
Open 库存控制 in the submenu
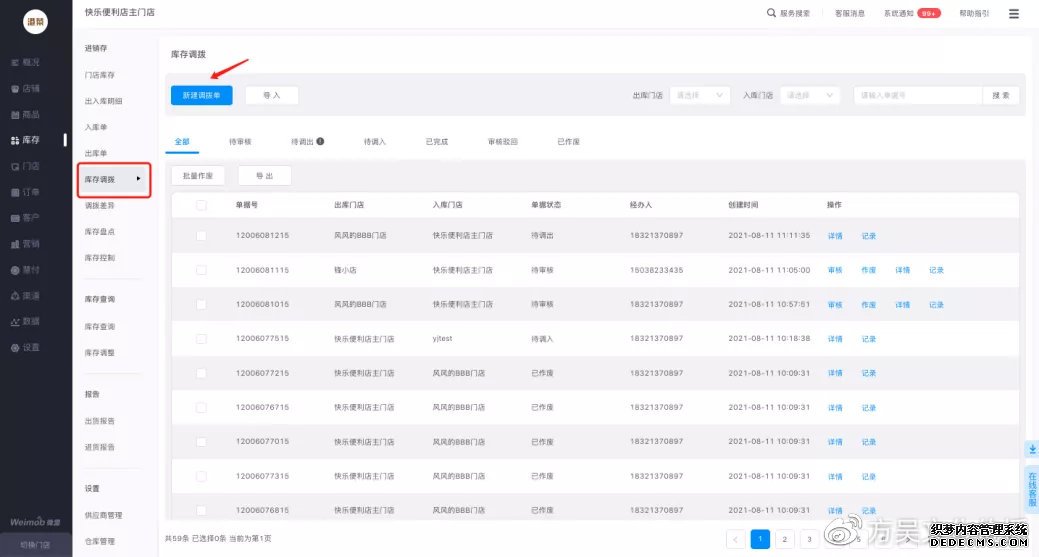click(99, 258)
